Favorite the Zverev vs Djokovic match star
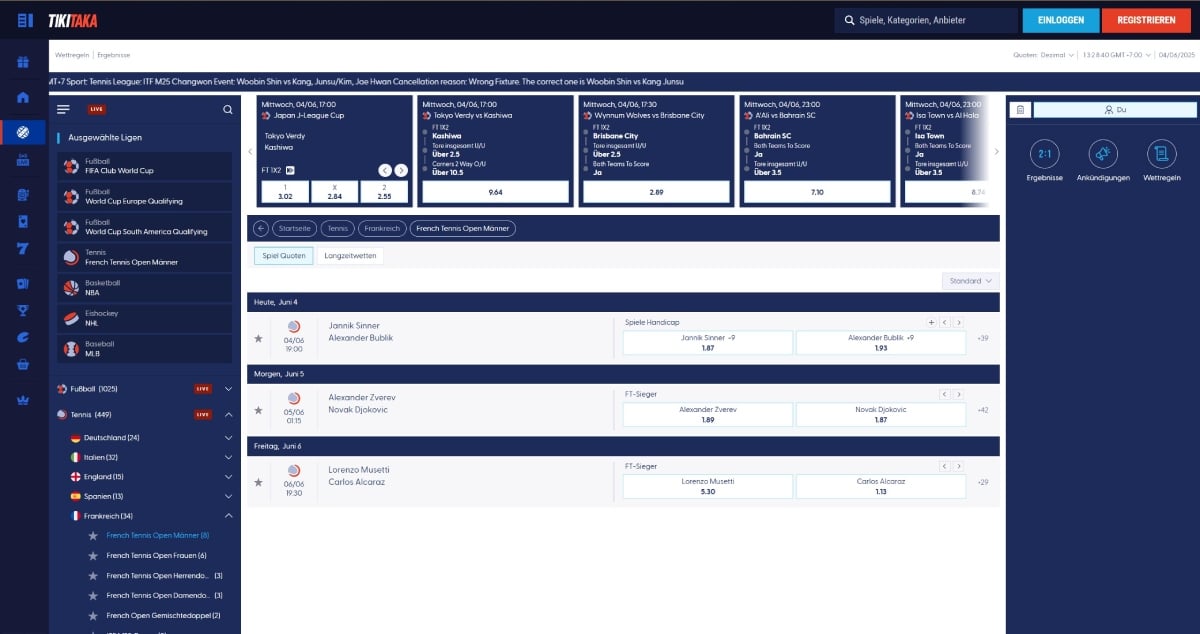This screenshot has height=634, width=1200. [x=259, y=410]
